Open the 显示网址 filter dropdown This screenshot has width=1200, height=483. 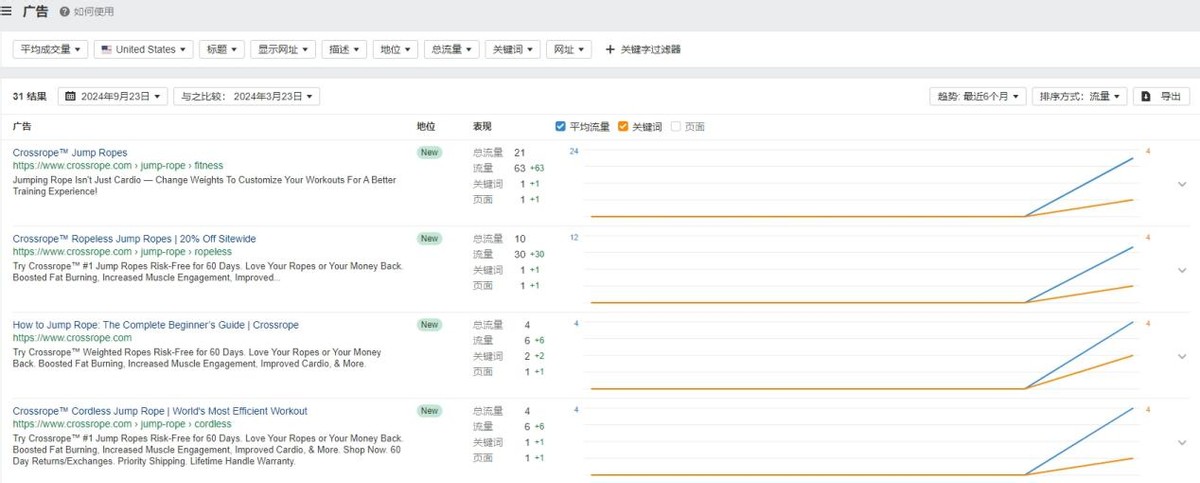(281, 49)
